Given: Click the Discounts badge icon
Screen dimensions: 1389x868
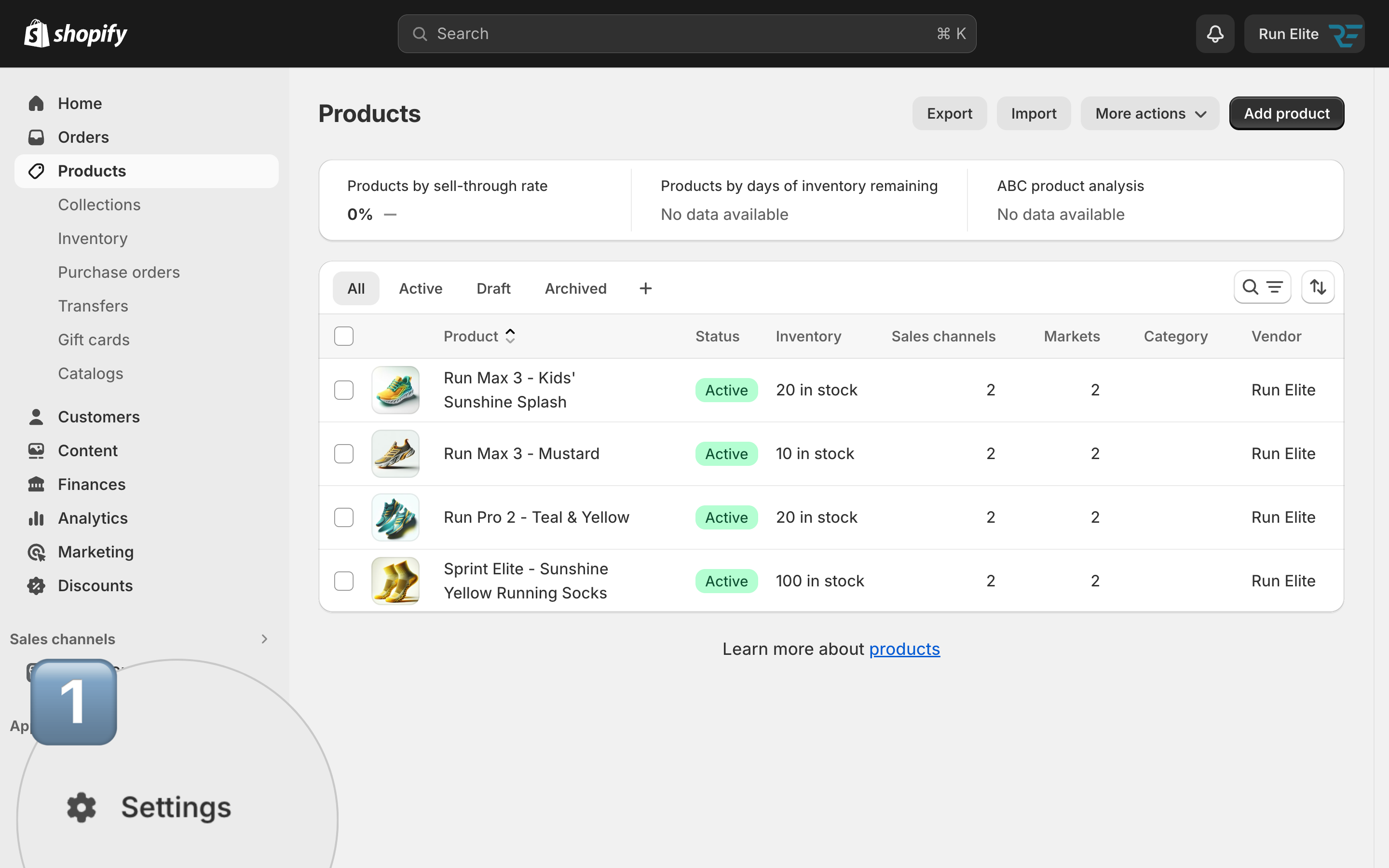Looking at the screenshot, I should point(36,585).
